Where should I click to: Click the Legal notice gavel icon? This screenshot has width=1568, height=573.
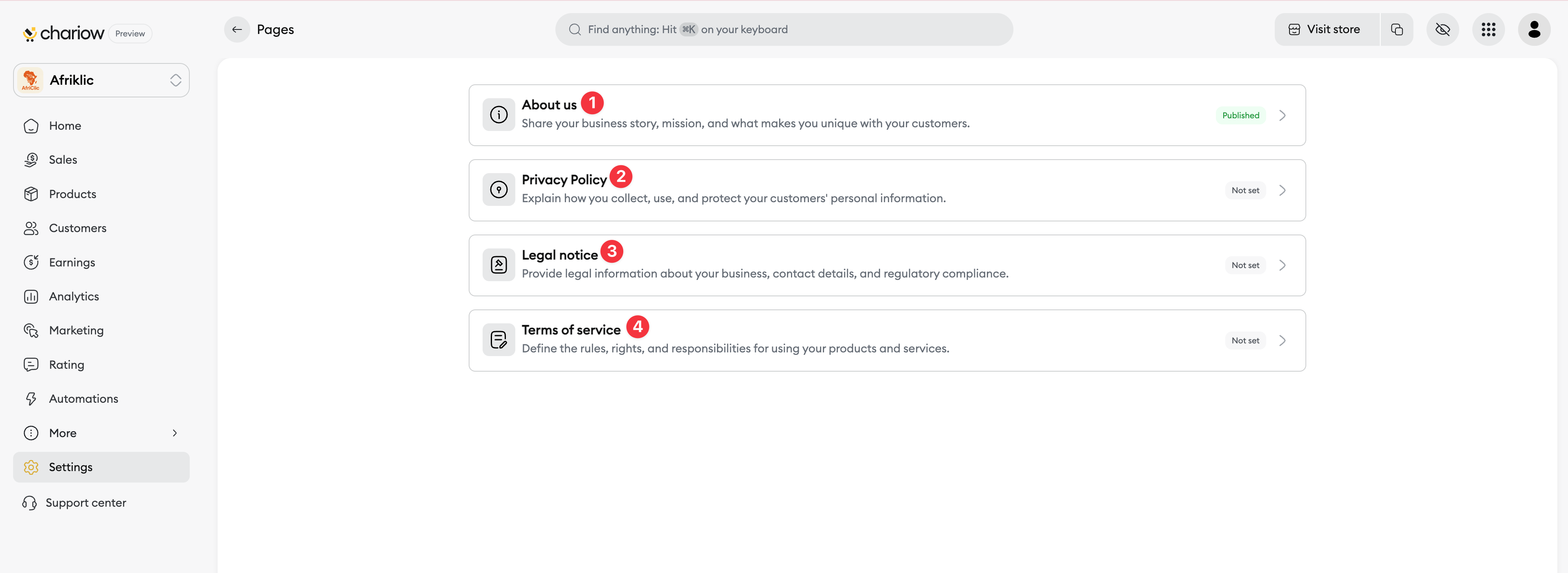(499, 265)
